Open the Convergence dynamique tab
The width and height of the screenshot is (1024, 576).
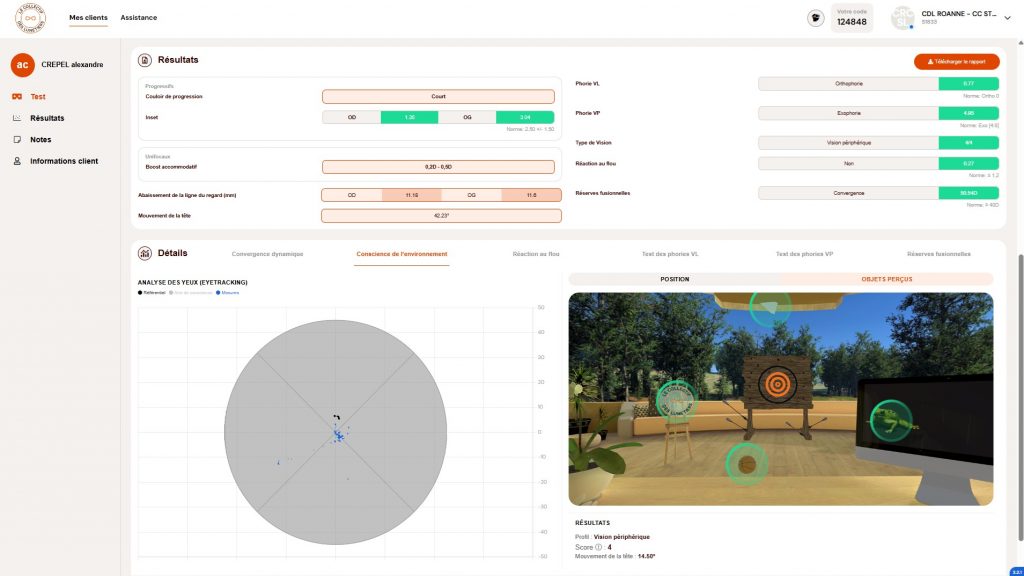pos(267,254)
